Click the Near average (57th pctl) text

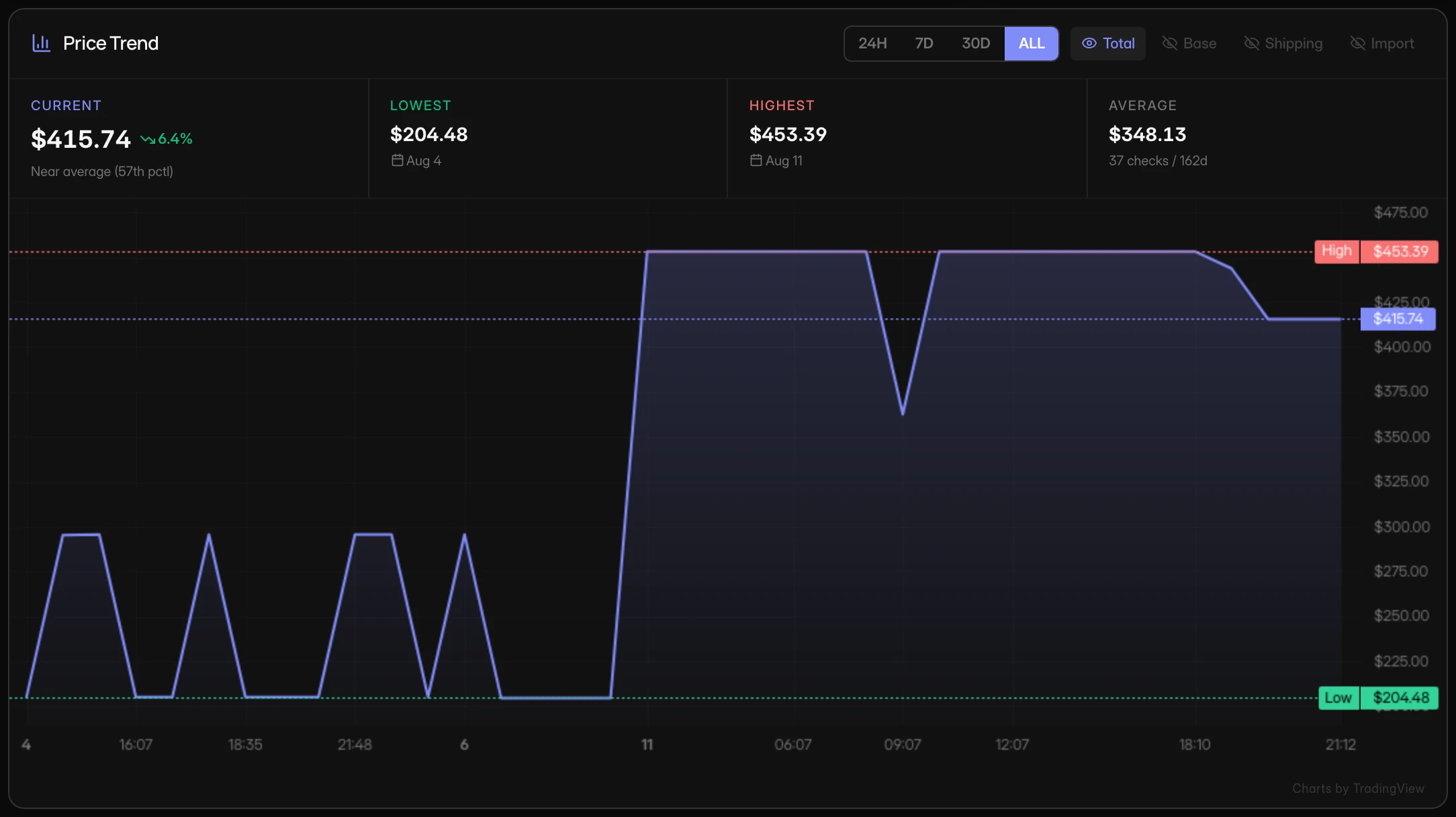click(x=102, y=171)
